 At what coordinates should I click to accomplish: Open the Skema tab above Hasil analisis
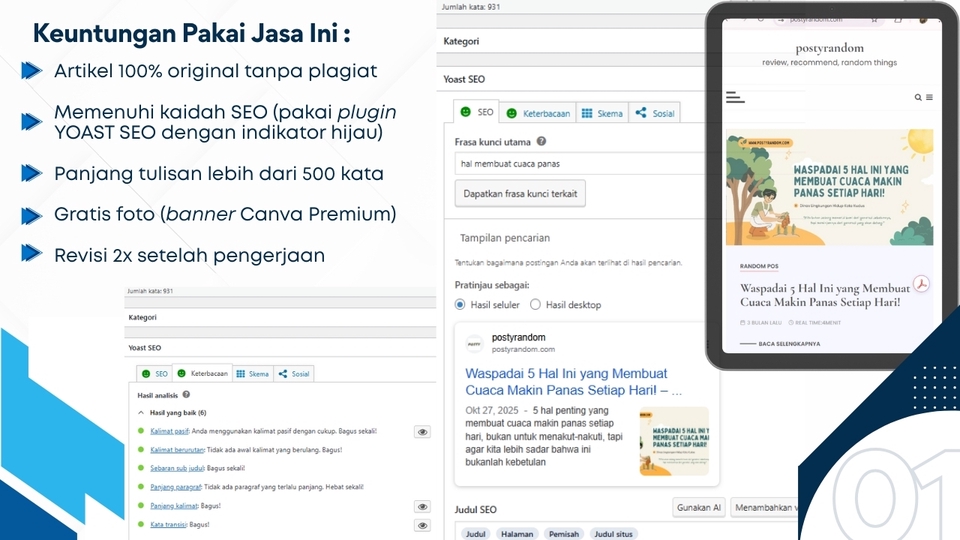click(252, 373)
